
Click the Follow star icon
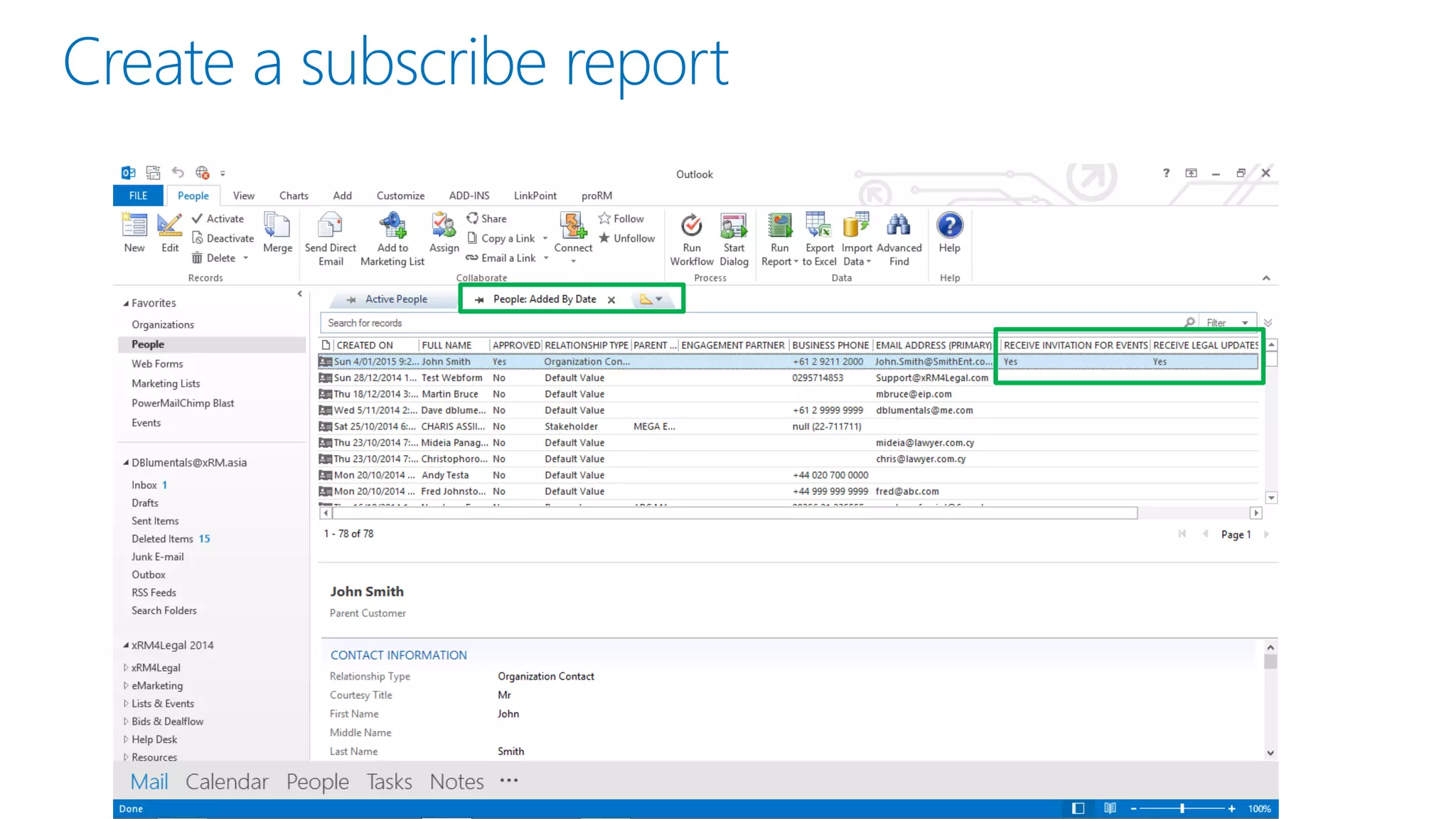[x=604, y=218]
